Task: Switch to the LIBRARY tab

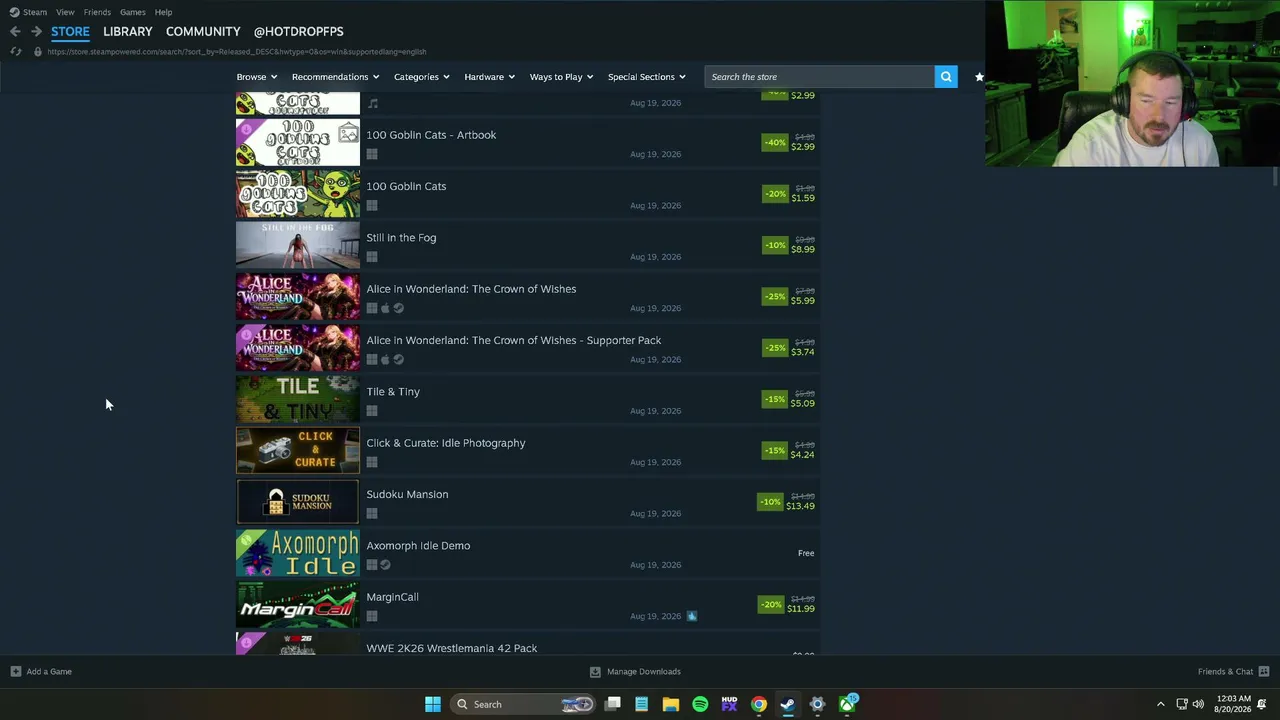Action: tap(128, 32)
